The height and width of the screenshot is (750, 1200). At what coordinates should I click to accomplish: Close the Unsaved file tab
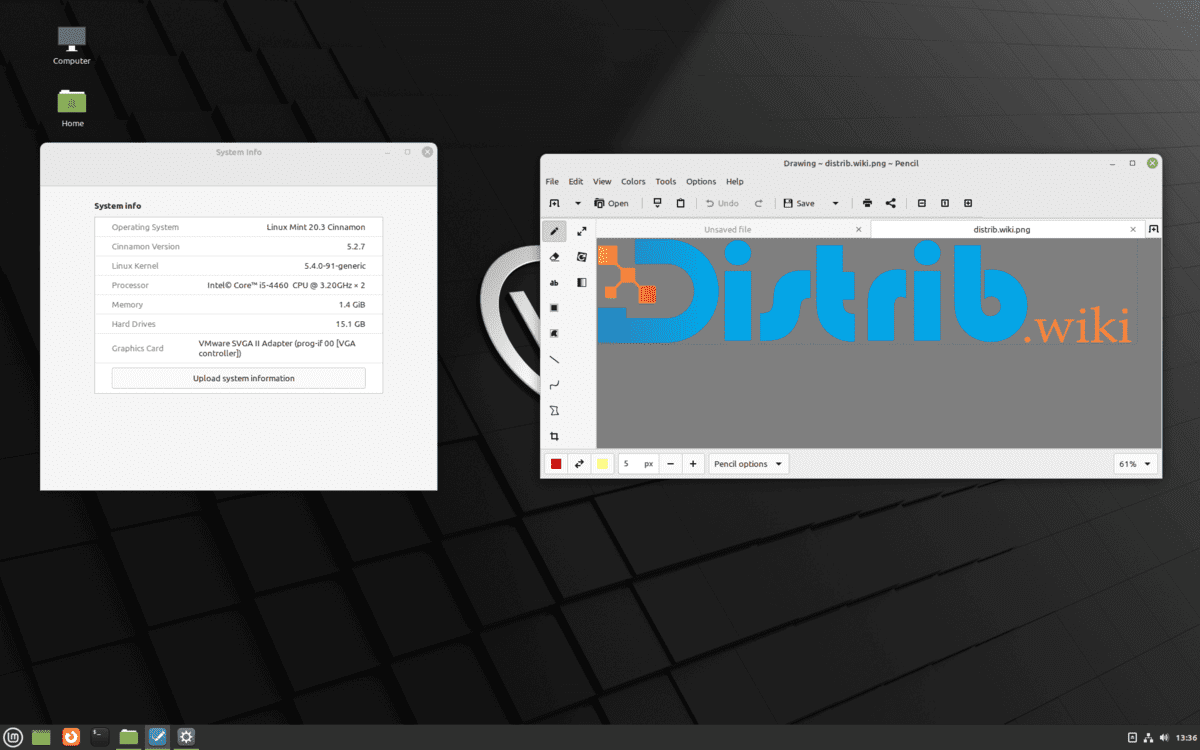[858, 229]
